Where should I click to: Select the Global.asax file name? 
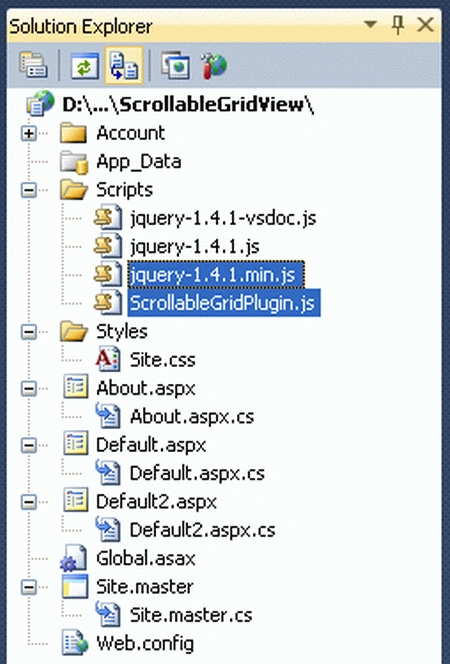pos(146,559)
